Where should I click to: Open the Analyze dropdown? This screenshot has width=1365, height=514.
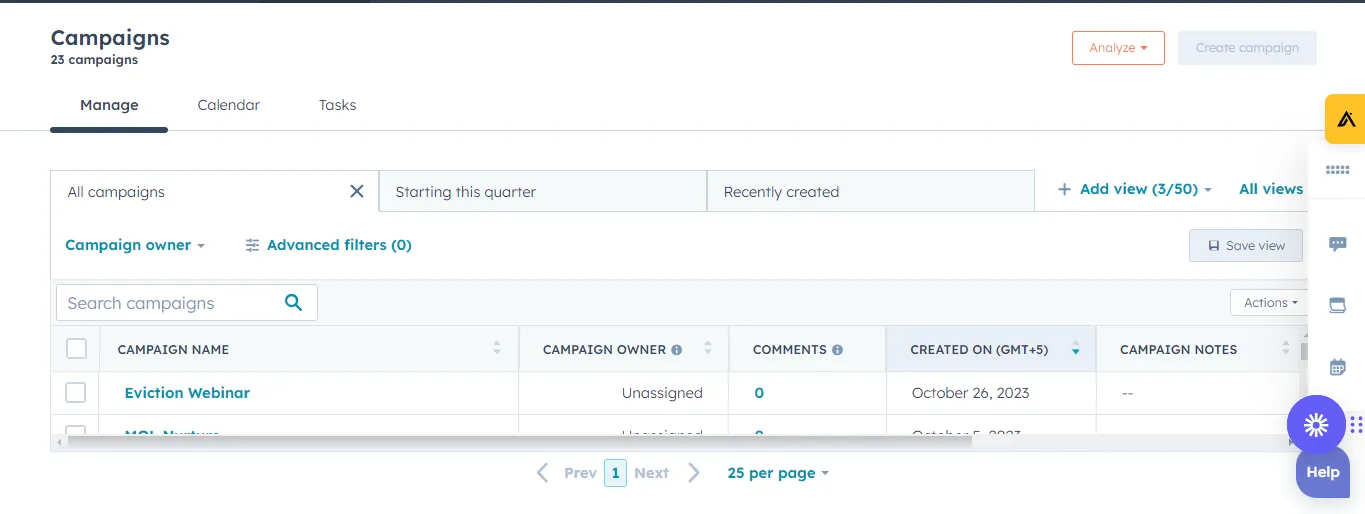point(1118,48)
